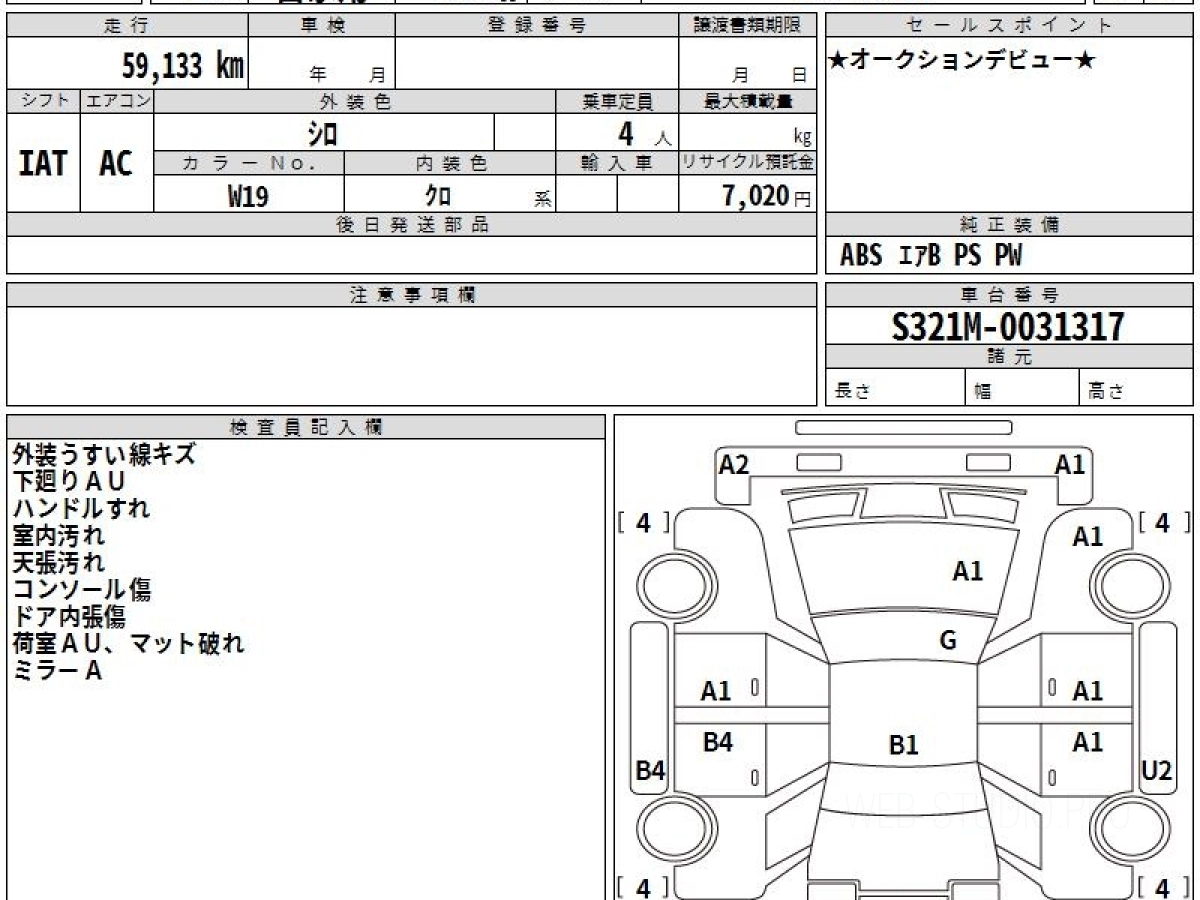Select the B1 mark on the roof
The image size is (1200, 900).
coord(904,745)
